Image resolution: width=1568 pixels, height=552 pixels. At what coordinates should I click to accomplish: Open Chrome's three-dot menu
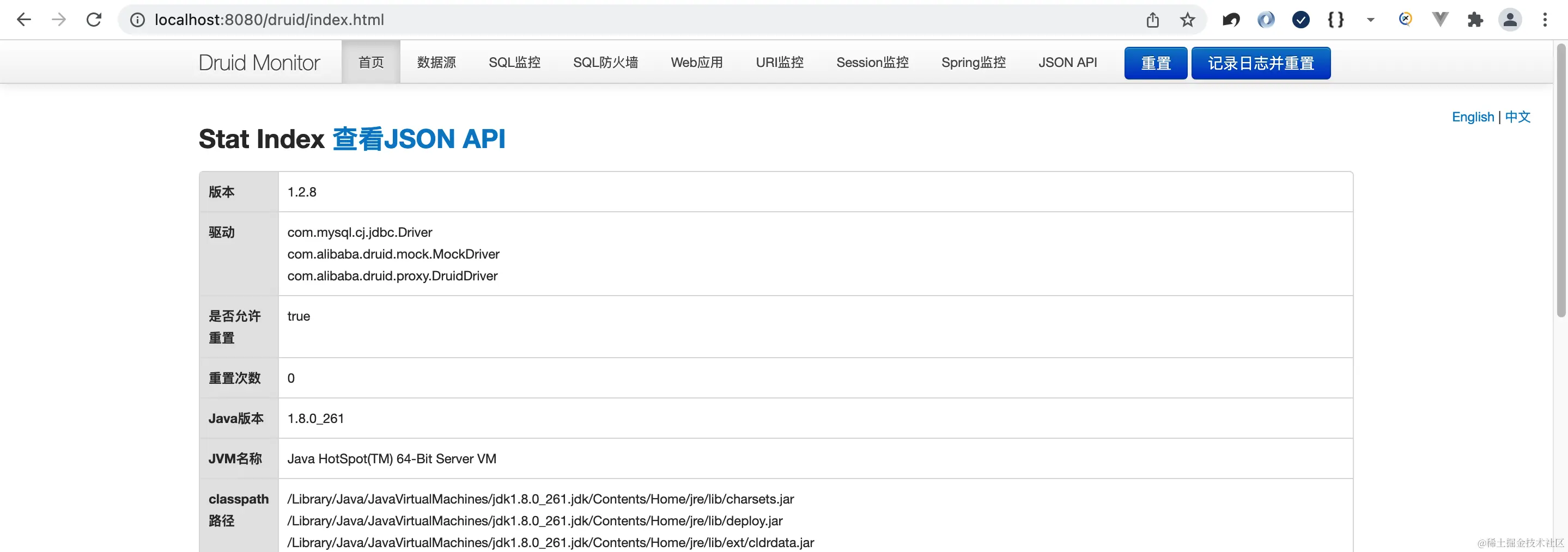pos(1545,20)
